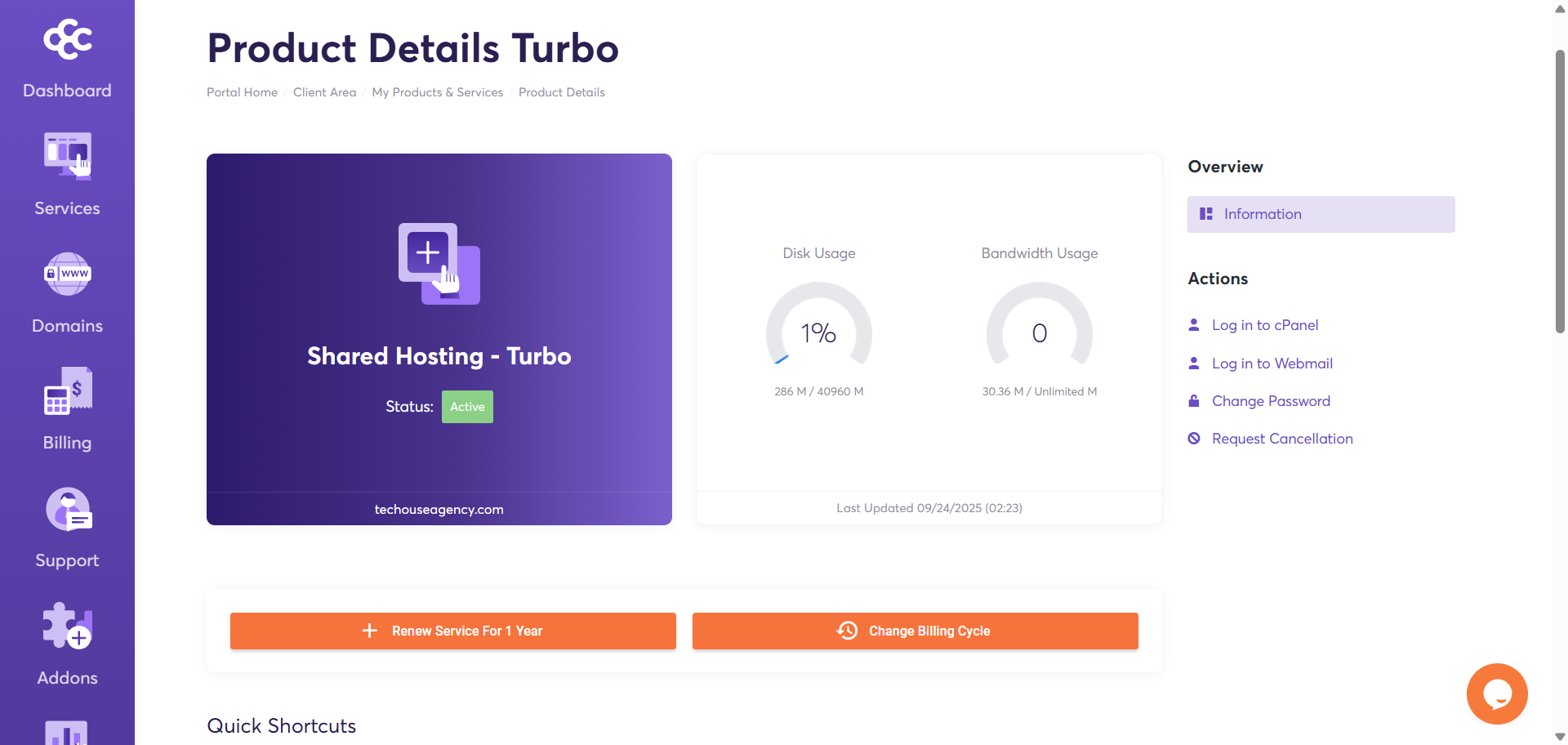Screen dimensions: 1568x745
Task: Click the lock icon beside Change Password
Action: pos(1194,400)
